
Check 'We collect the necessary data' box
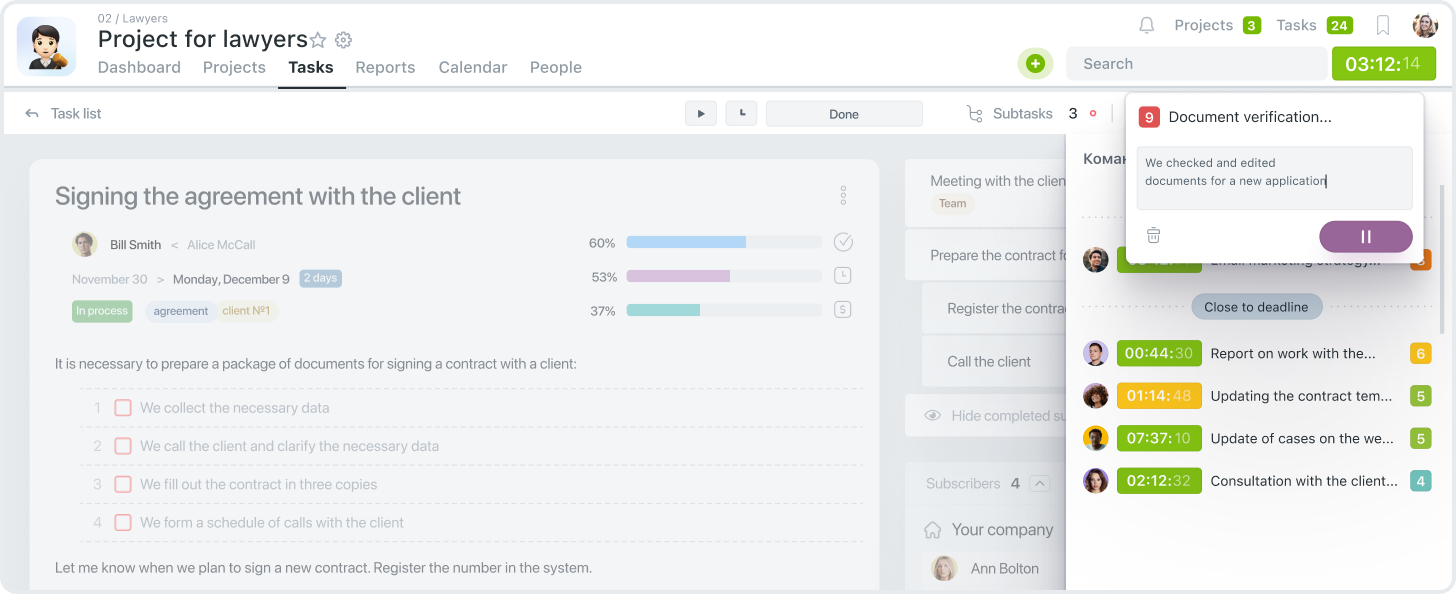(123, 408)
